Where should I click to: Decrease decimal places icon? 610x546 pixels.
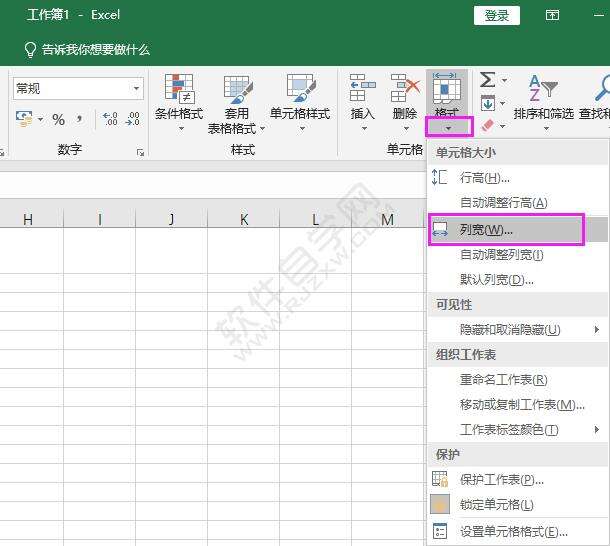click(133, 119)
